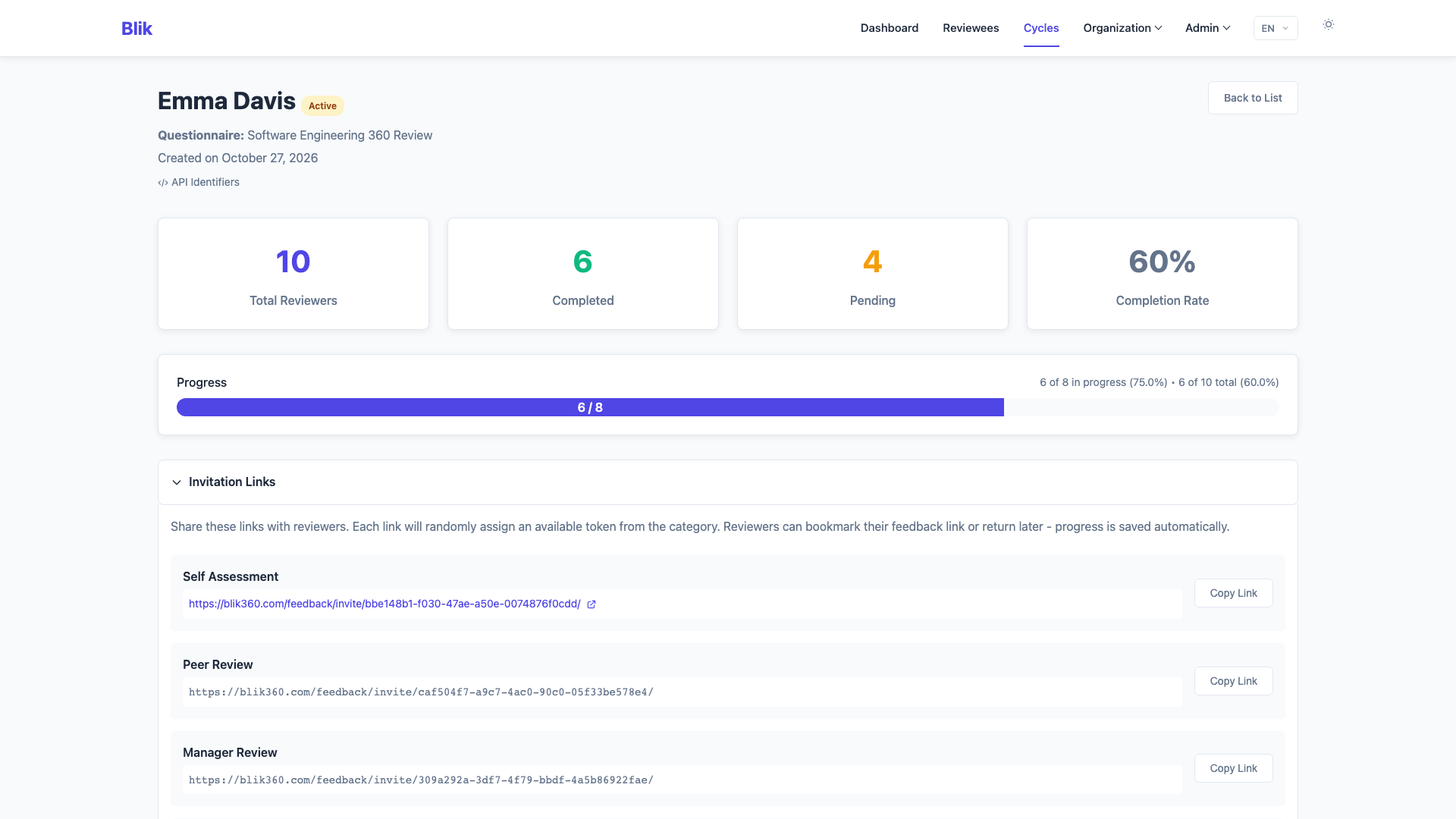Expand the API Identifiers section
Viewport: 1456px width, 819px height.
199,182
